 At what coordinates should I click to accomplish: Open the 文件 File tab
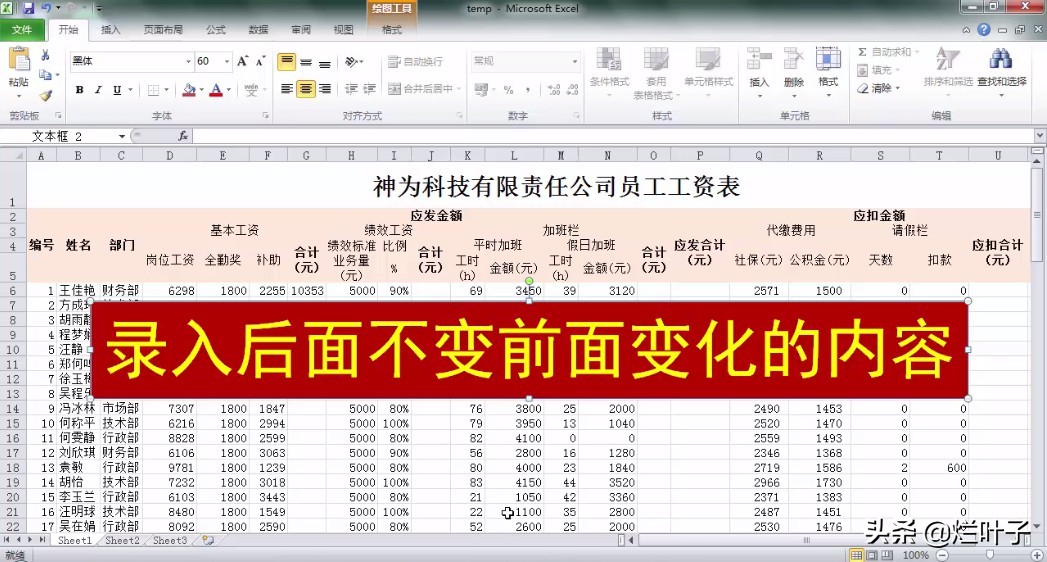22,30
